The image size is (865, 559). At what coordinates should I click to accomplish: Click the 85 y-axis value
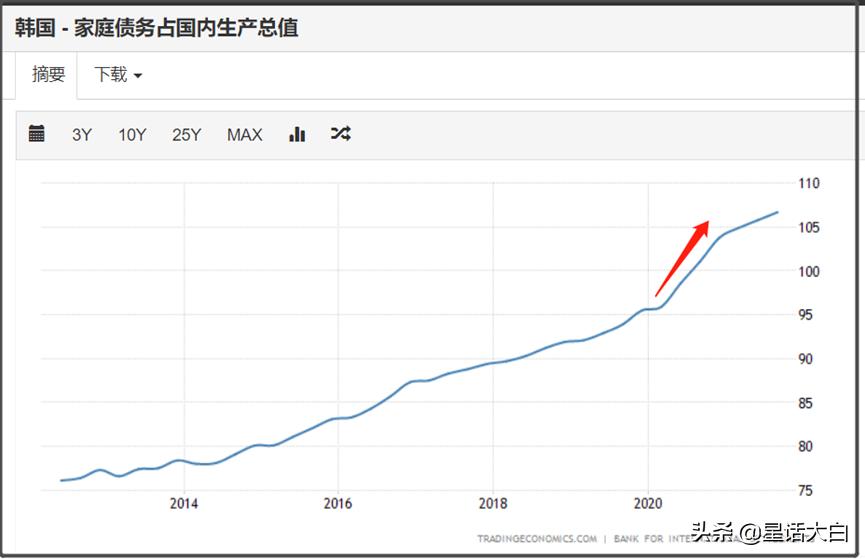tap(805, 403)
